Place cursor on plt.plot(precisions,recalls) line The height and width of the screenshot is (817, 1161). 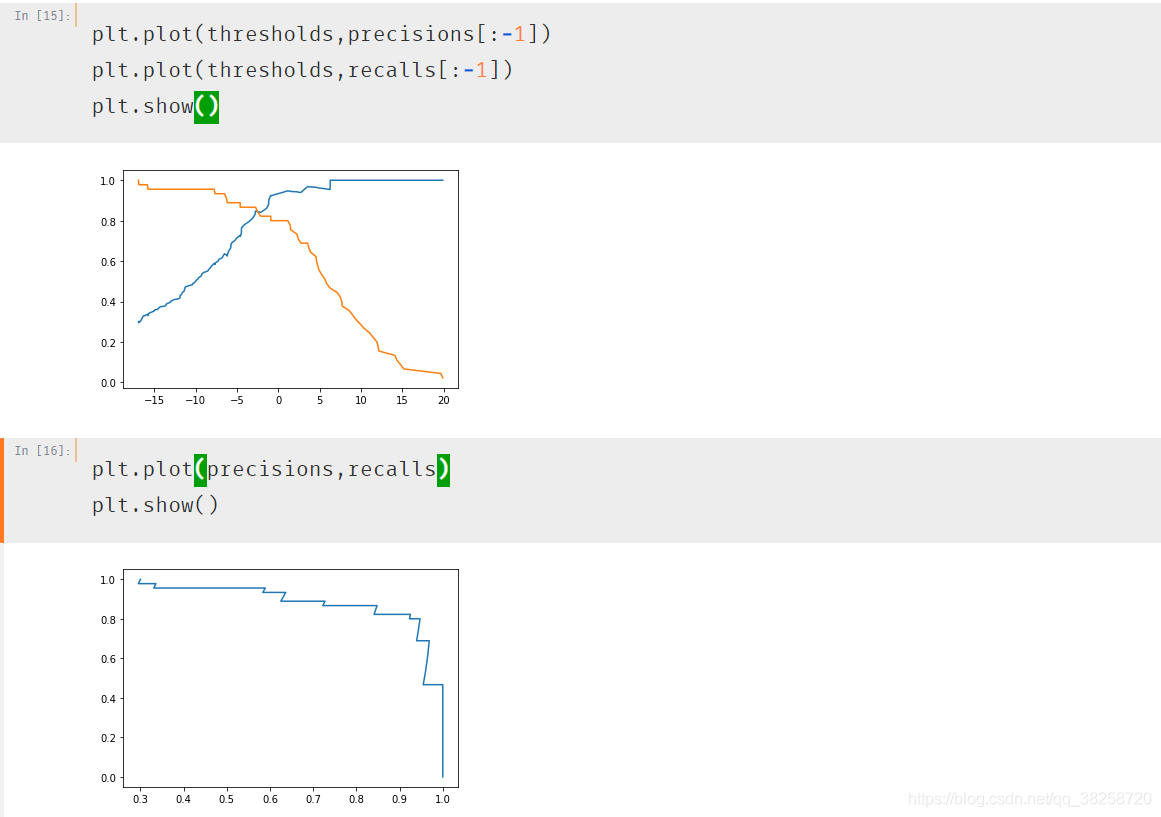(270, 470)
